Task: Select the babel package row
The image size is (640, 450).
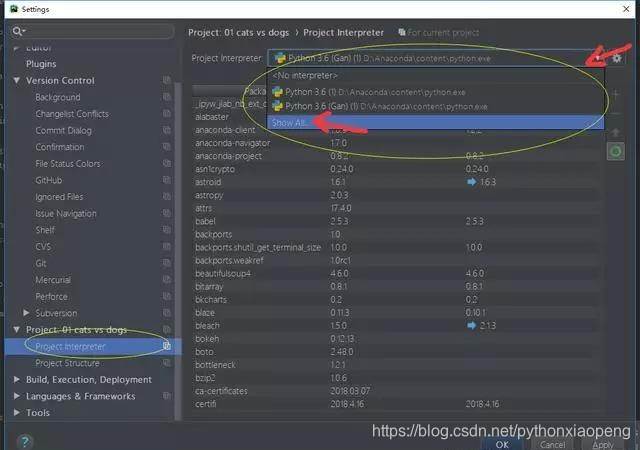Action: tap(396, 221)
